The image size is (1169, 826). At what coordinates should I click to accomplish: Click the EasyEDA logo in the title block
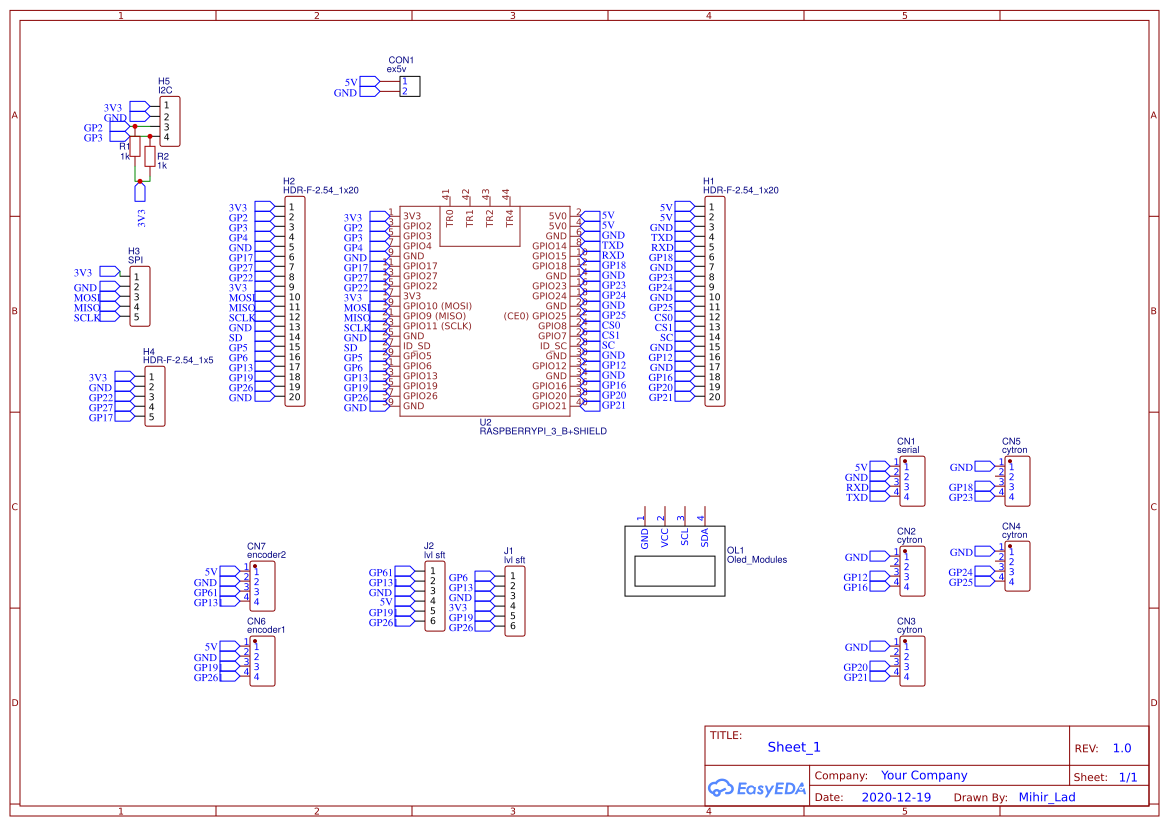(757, 789)
